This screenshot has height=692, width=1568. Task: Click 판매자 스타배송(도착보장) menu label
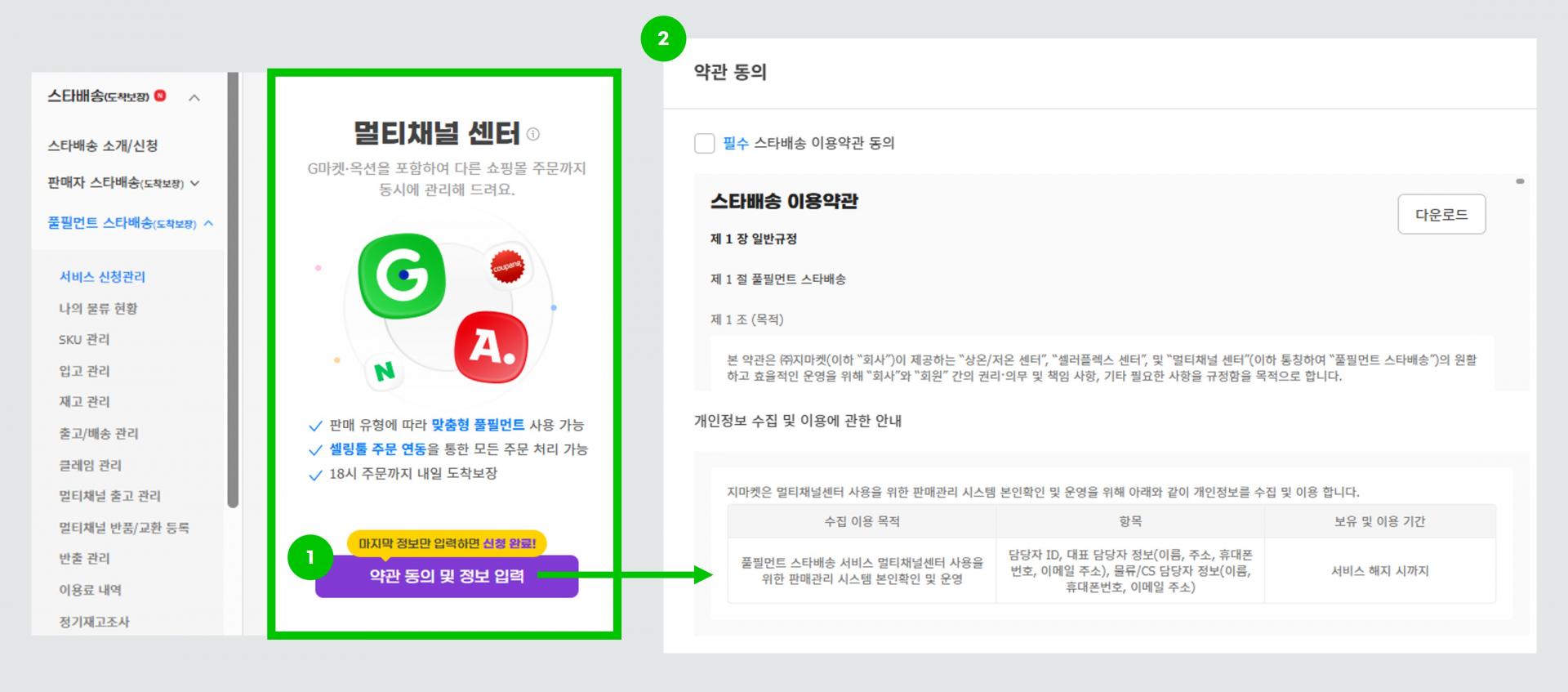(x=116, y=183)
